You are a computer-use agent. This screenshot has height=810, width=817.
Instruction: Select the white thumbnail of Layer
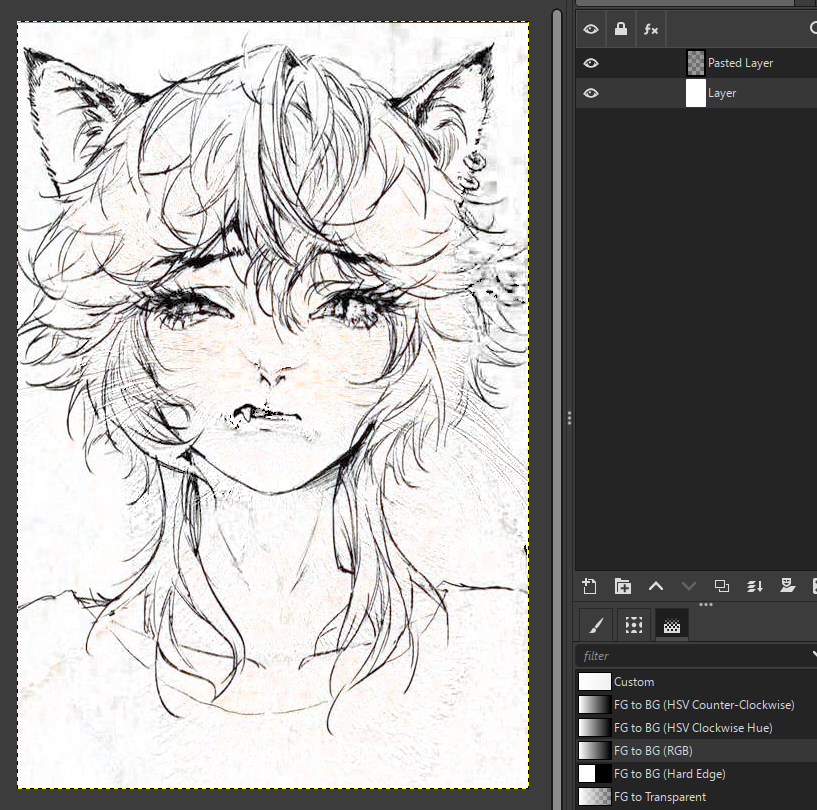(696, 93)
